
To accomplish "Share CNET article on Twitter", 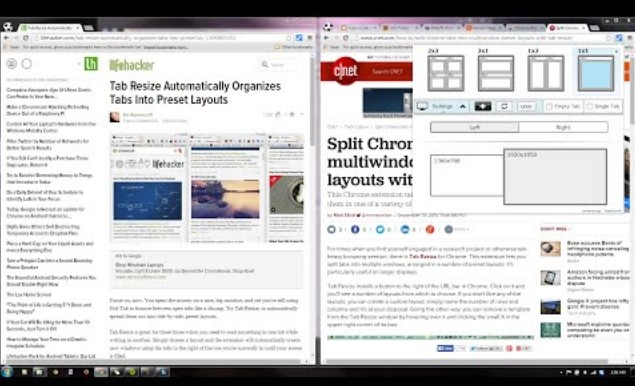I will 380,230.
